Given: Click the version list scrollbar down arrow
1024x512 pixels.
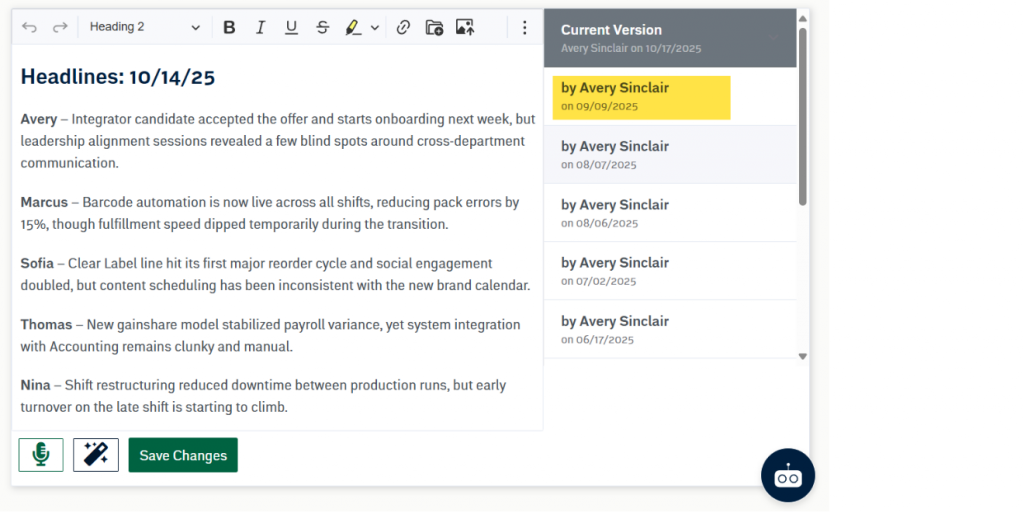Looking at the screenshot, I should pos(802,355).
